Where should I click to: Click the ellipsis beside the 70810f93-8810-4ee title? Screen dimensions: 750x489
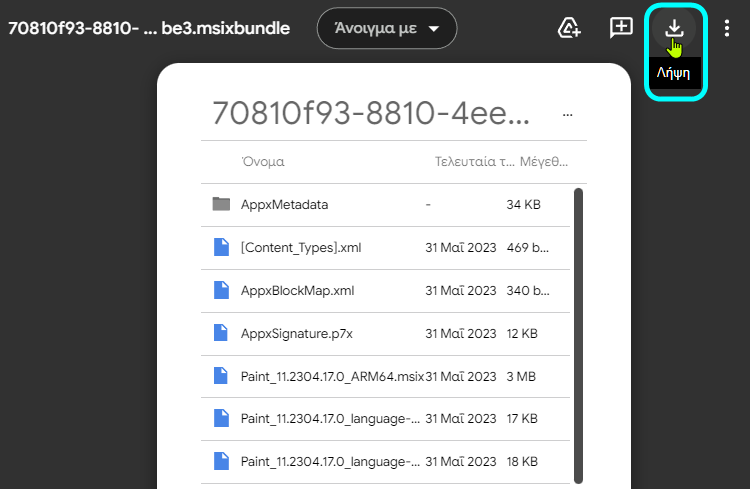[x=567, y=115]
